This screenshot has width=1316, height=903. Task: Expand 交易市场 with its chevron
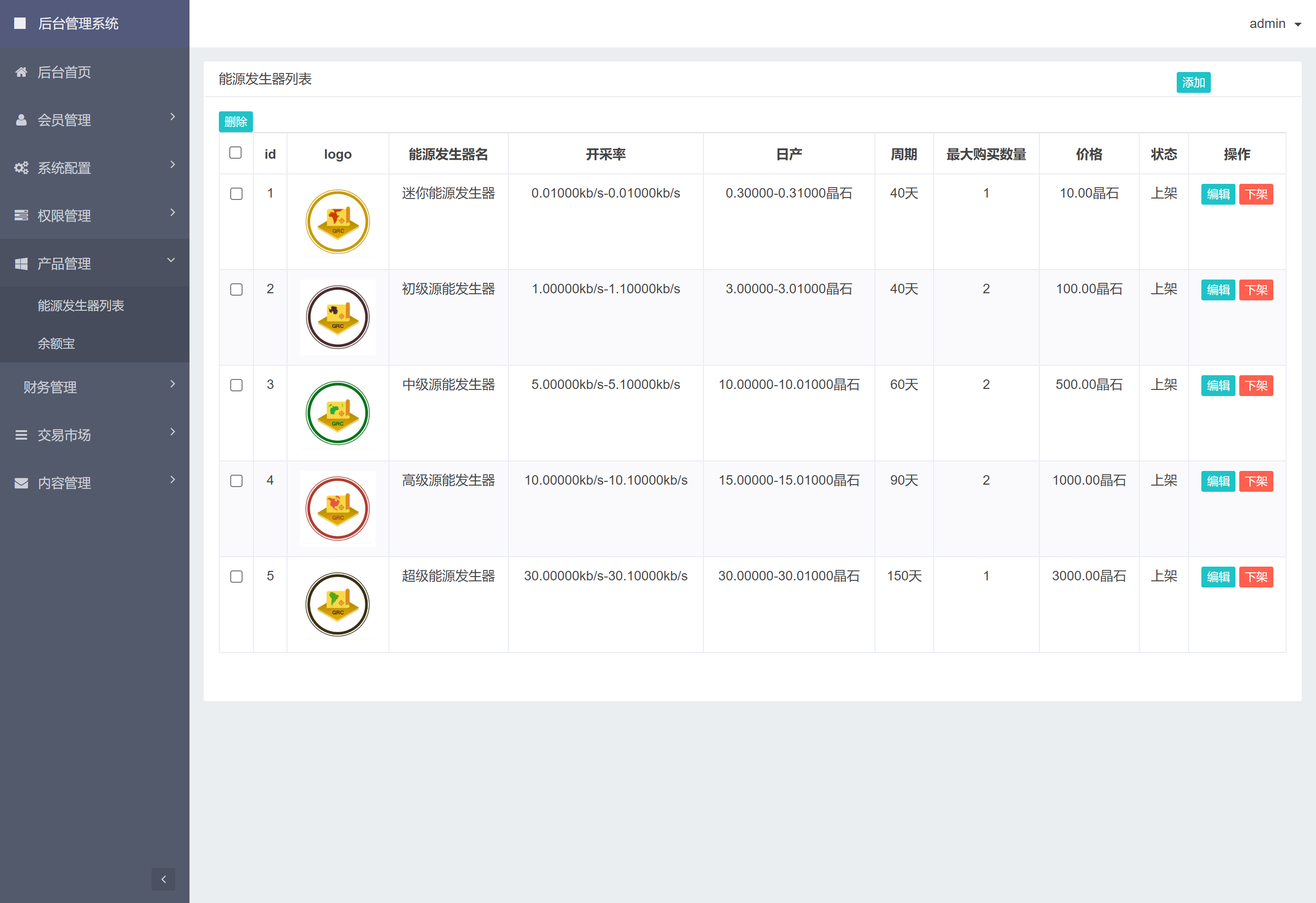coord(172,432)
